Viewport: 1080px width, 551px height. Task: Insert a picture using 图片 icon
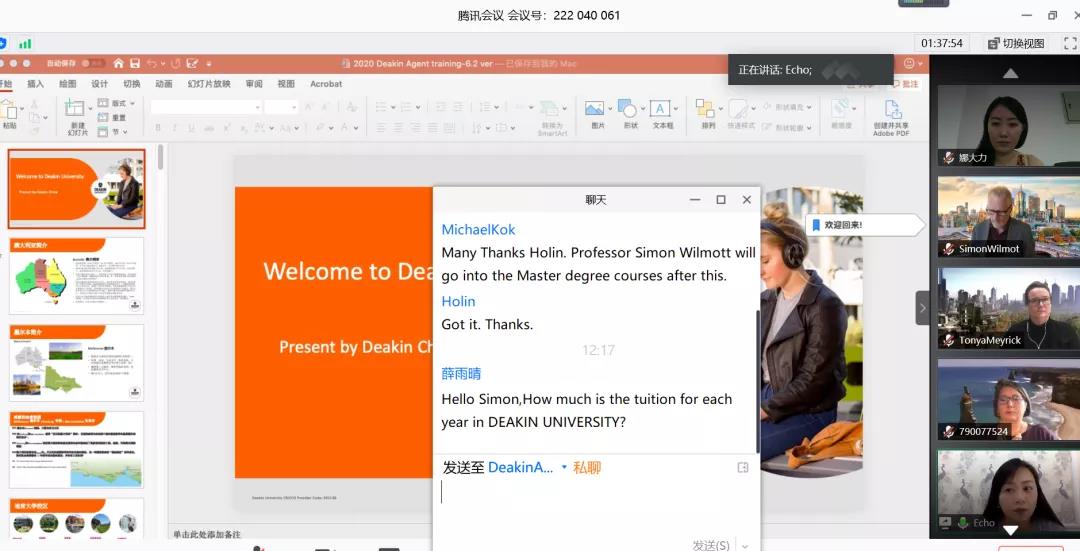[x=596, y=109]
